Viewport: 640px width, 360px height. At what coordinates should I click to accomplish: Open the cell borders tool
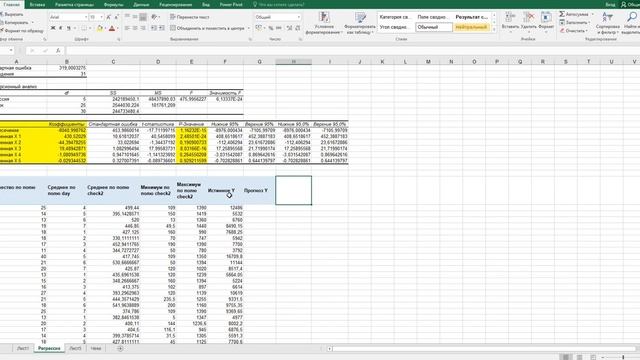click(x=84, y=28)
